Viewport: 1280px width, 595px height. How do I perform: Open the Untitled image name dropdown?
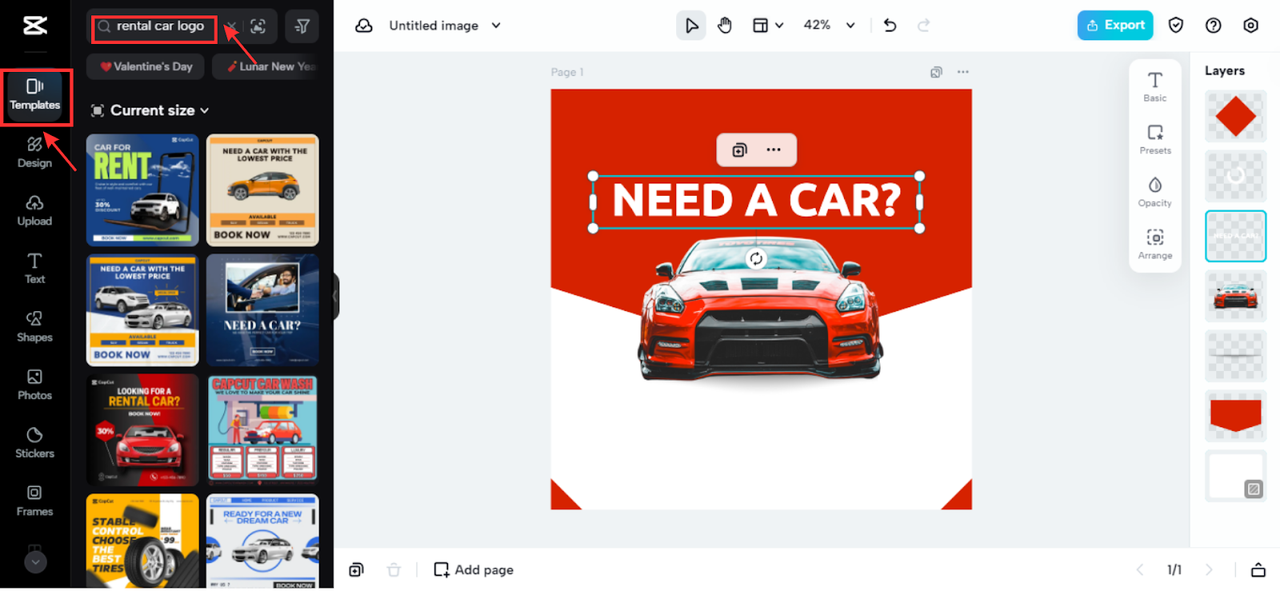(445, 26)
